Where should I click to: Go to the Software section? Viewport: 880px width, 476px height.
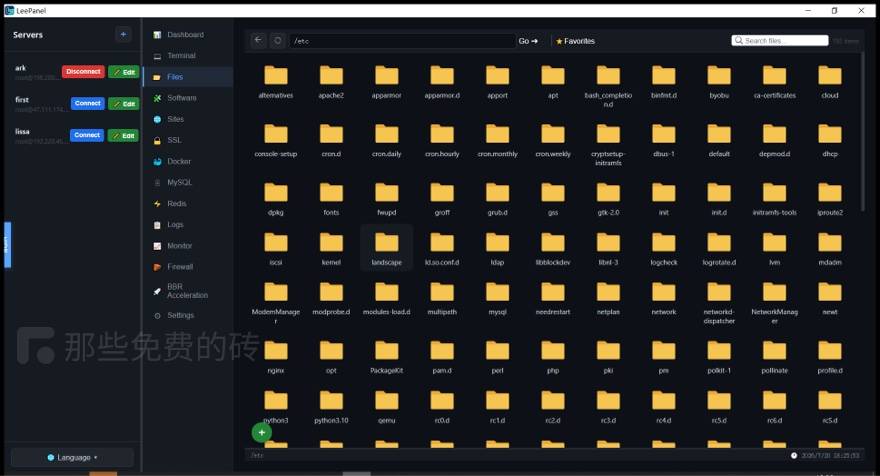(x=181, y=98)
